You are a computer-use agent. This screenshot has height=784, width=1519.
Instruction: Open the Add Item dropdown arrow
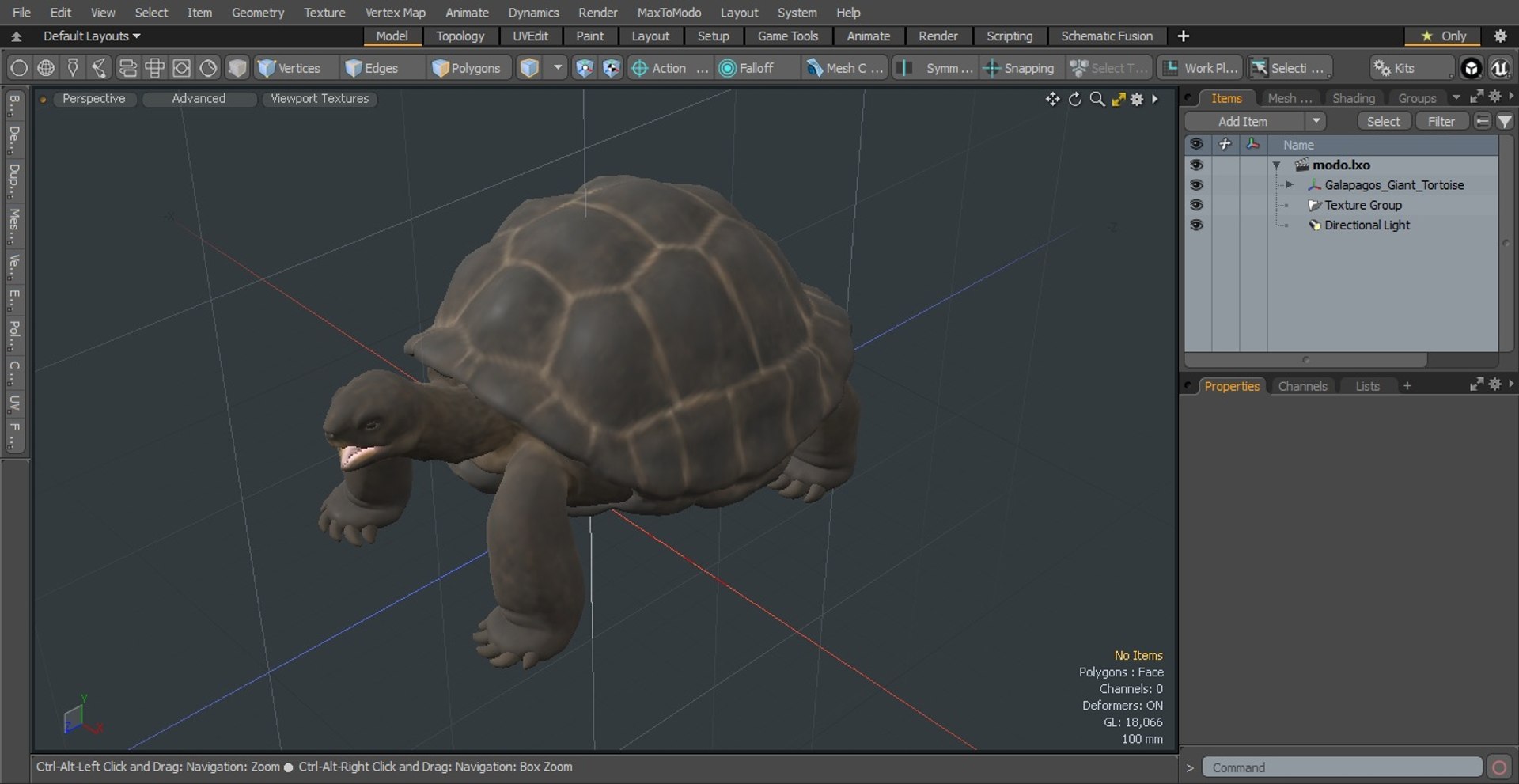tap(1316, 121)
